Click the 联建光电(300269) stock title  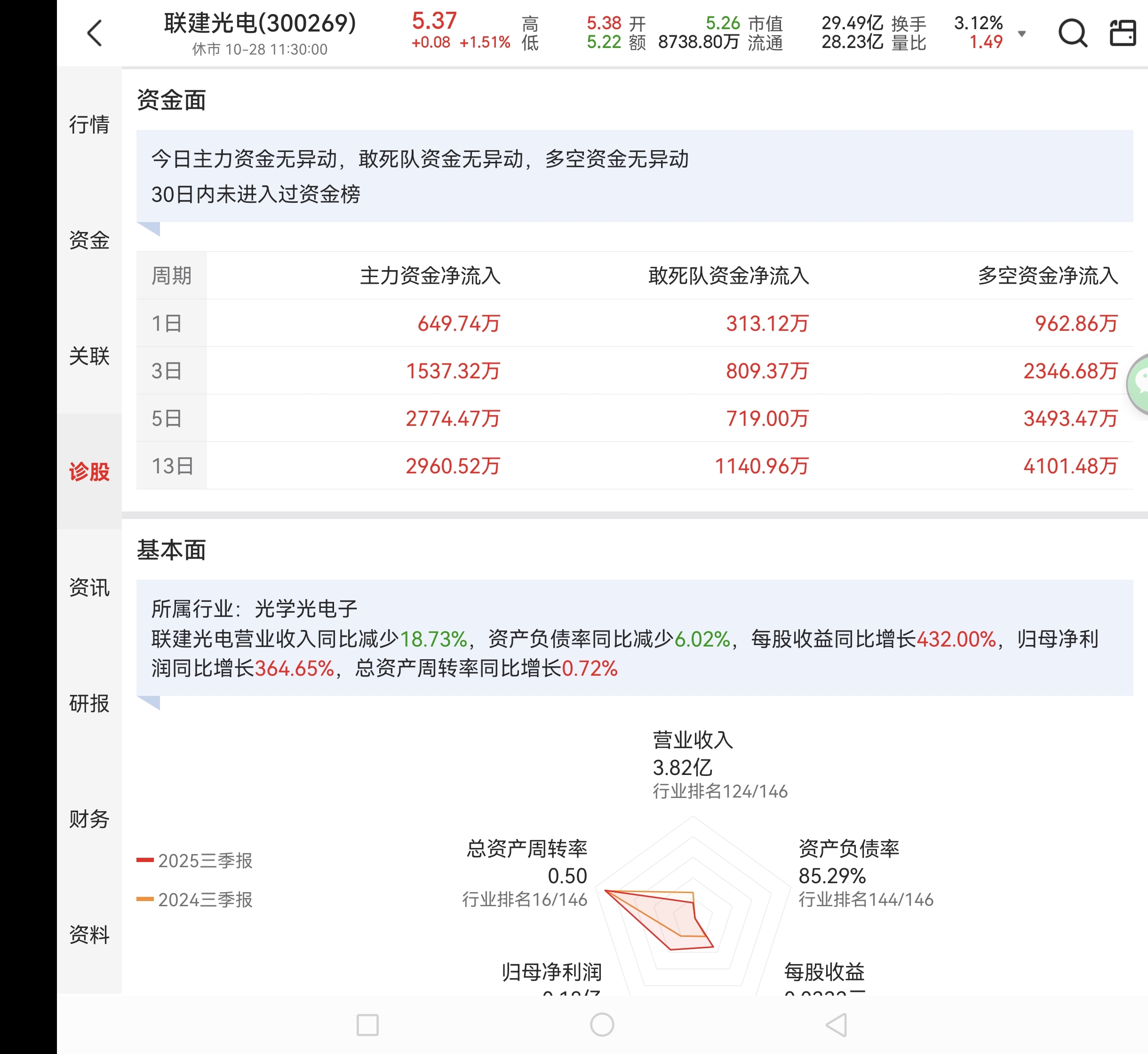coord(260,24)
